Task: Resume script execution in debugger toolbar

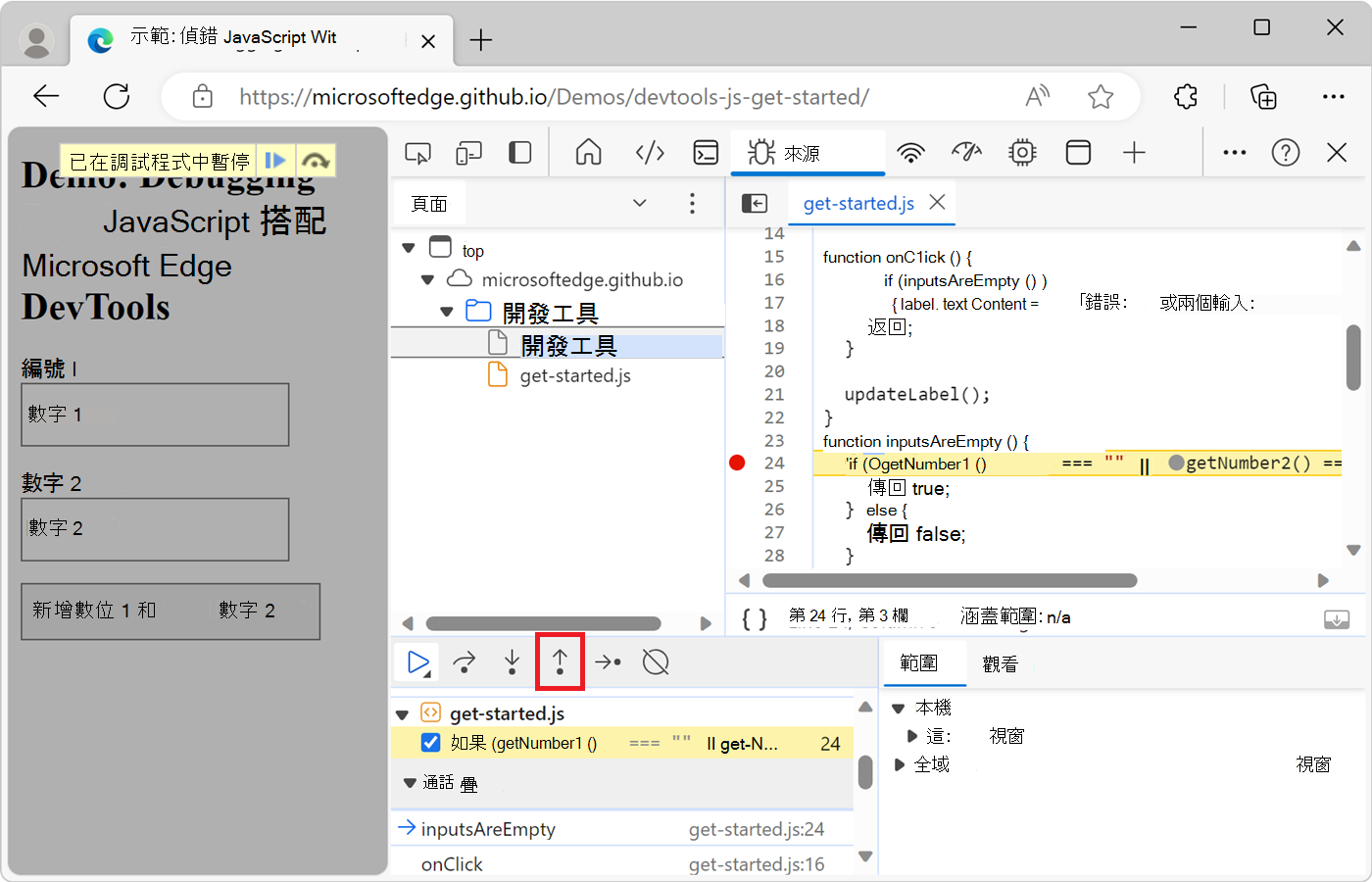Action: click(418, 663)
